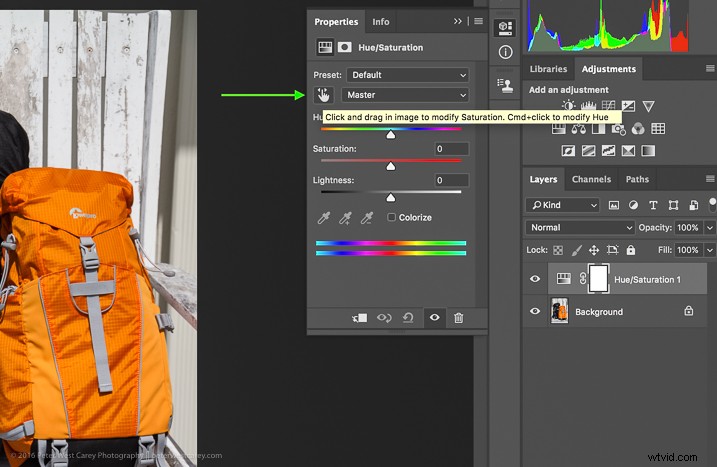Click the Lightness slider handle
Viewport: 717px width, 467px height.
[391, 198]
